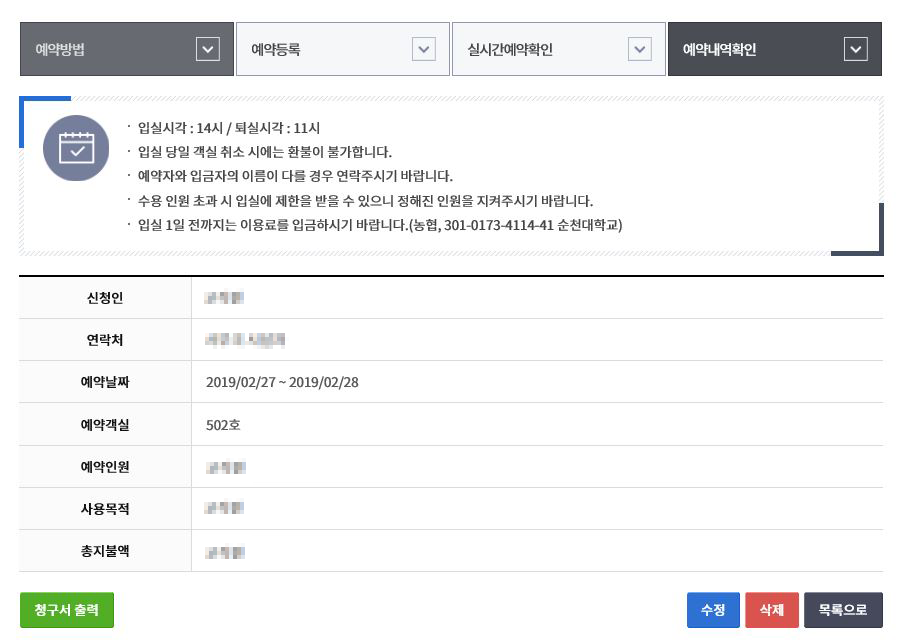912x644 pixels.
Task: Click the 농협 account number notice line
Action: click(380, 225)
